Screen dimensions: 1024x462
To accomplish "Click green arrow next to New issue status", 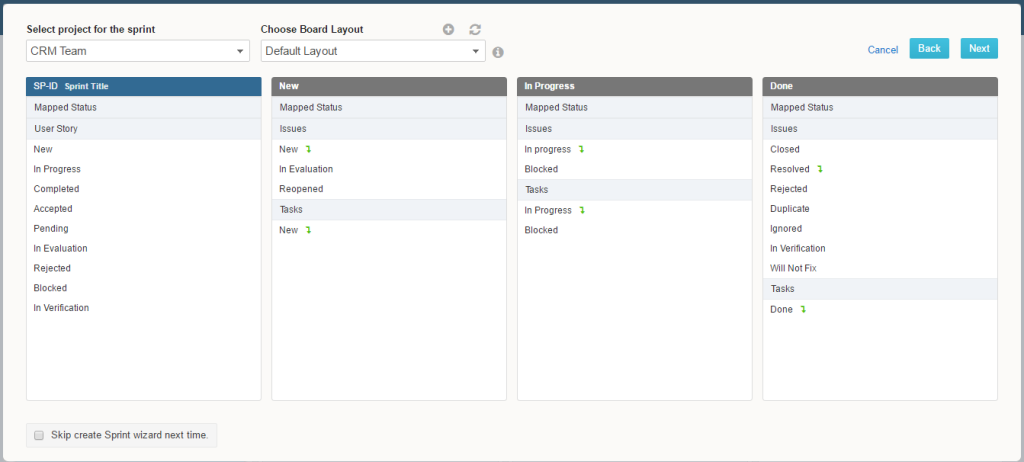I will [x=309, y=149].
